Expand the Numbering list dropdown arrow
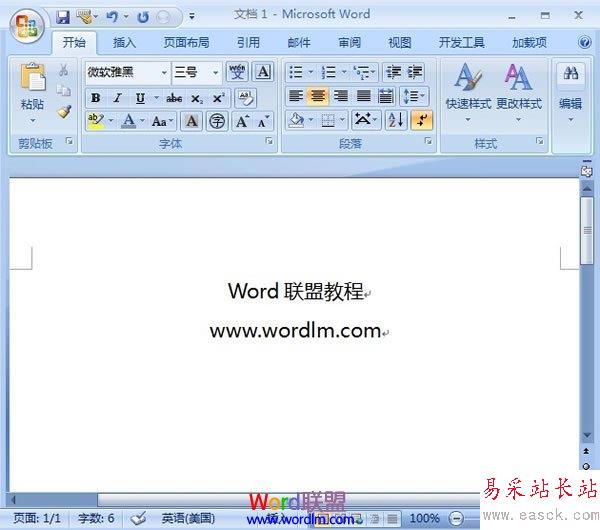The width and height of the screenshot is (600, 530). [x=344, y=72]
